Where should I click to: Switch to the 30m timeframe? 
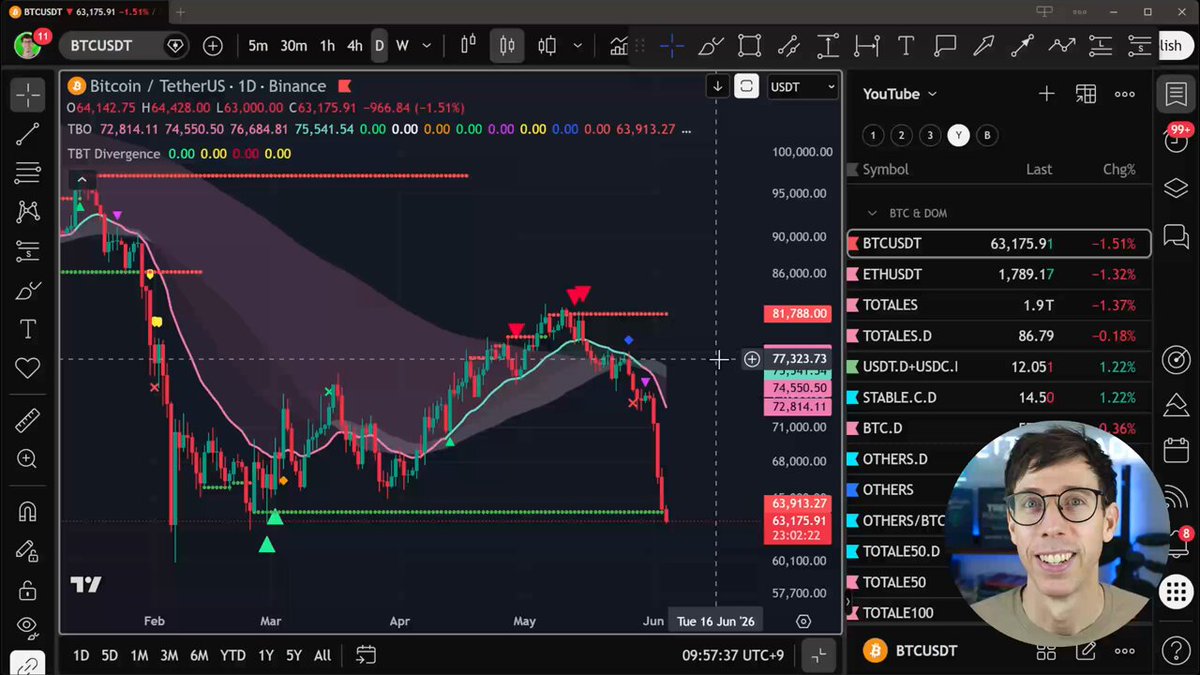[293, 46]
